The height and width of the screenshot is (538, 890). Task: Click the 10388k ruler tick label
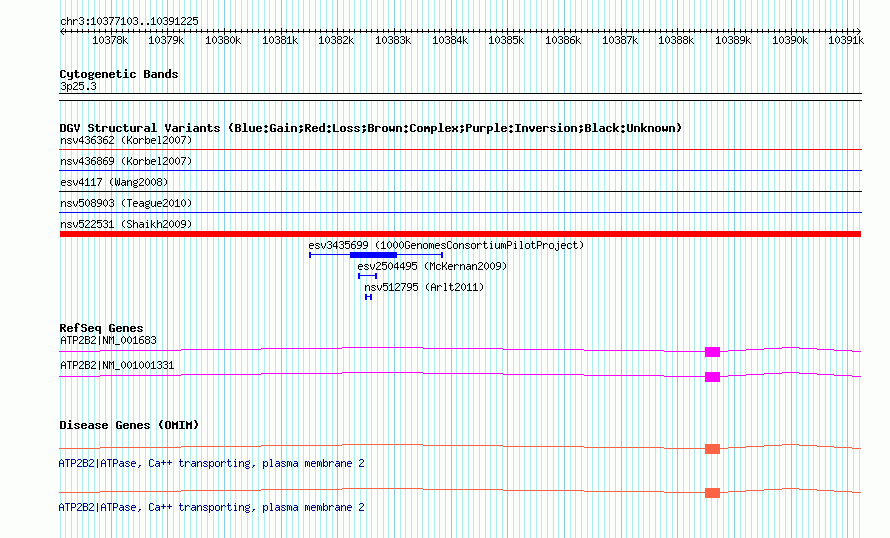pyautogui.click(x=676, y=40)
